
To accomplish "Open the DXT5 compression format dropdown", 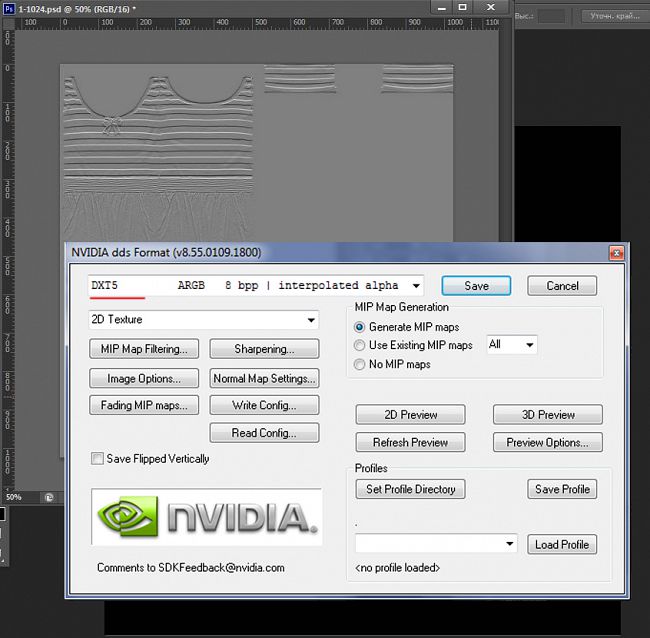I will click(x=415, y=285).
